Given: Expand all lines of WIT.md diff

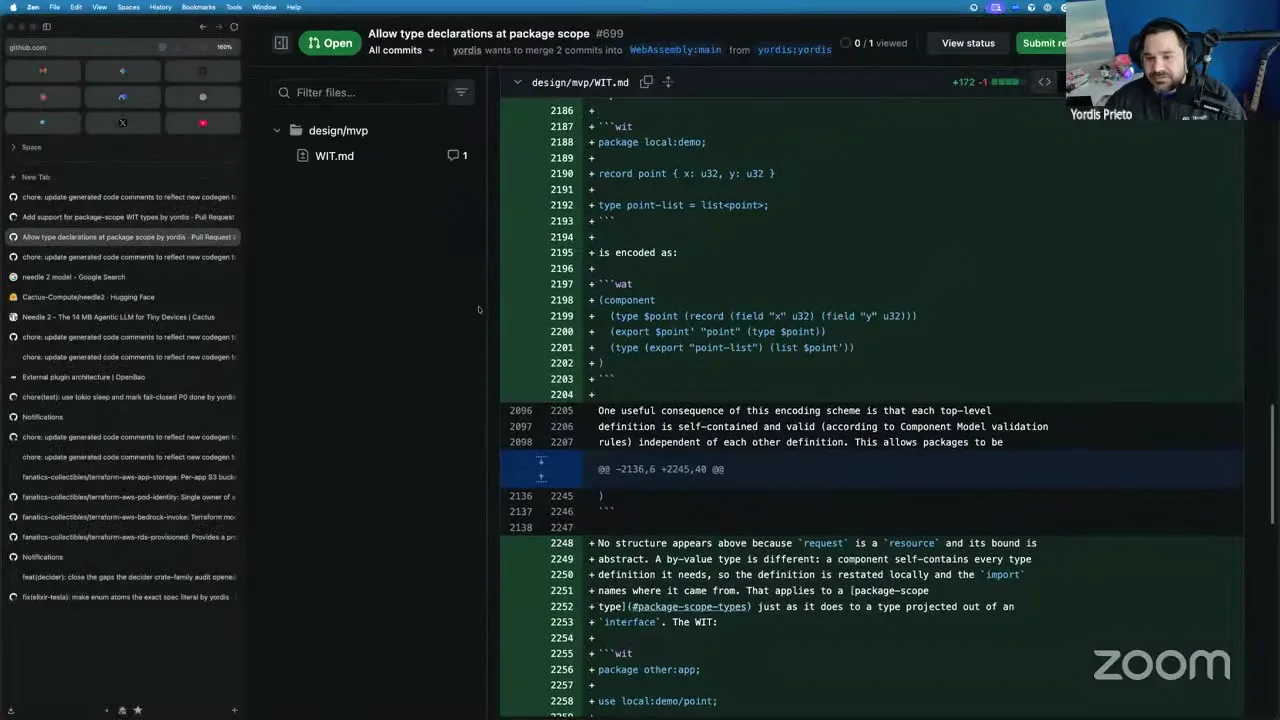Looking at the screenshot, I should tap(668, 82).
